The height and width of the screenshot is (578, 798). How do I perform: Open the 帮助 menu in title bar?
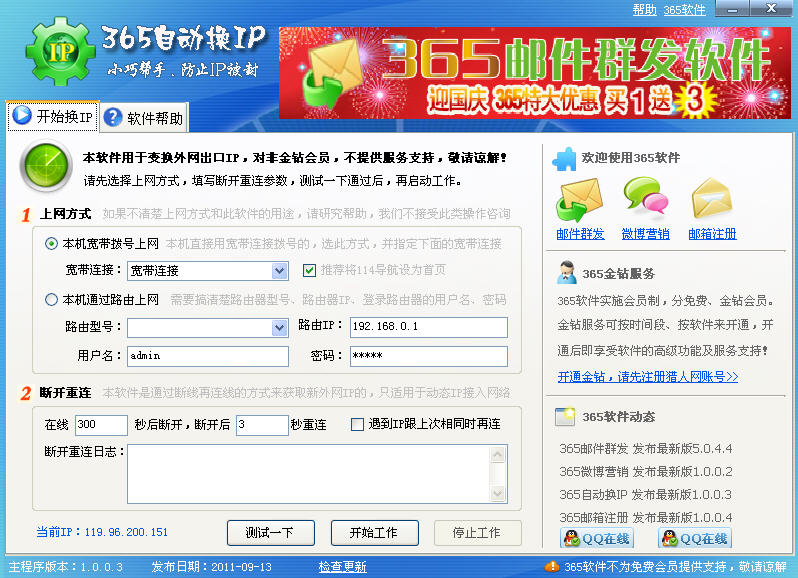pos(644,10)
